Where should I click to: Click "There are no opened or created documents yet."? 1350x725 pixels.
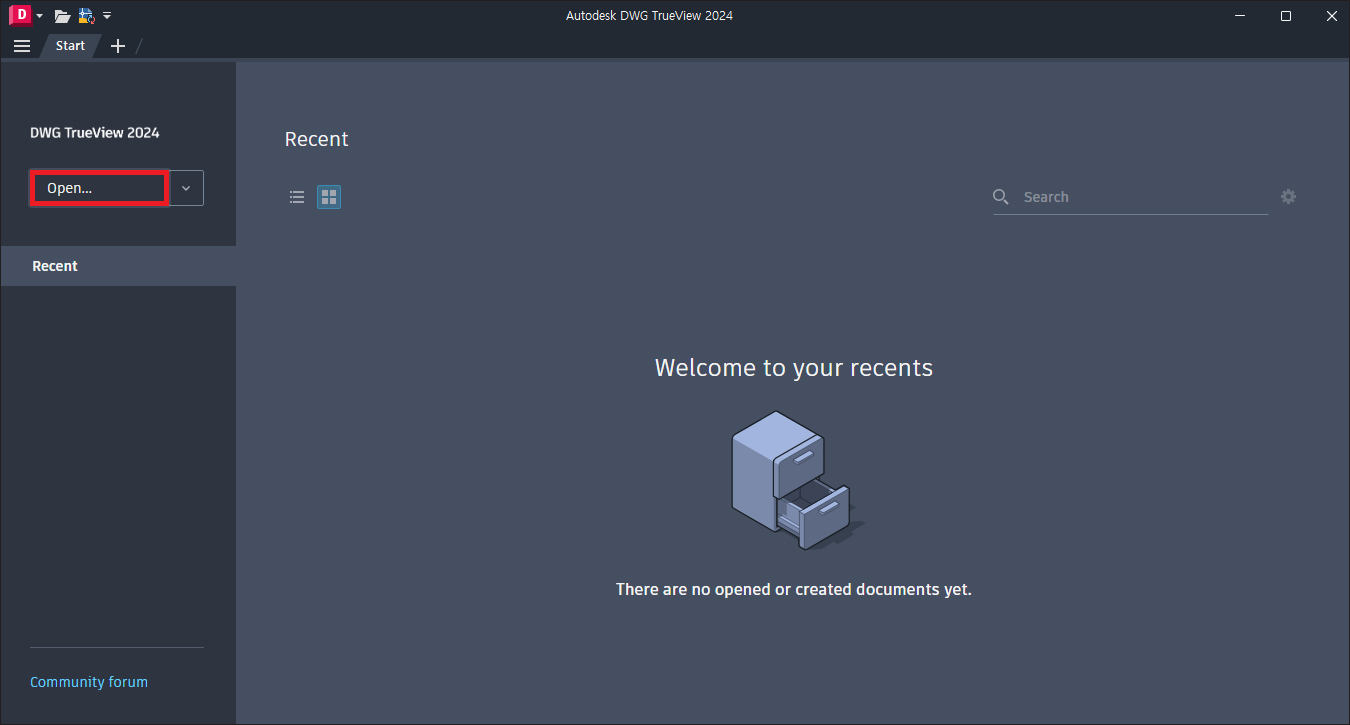(794, 590)
